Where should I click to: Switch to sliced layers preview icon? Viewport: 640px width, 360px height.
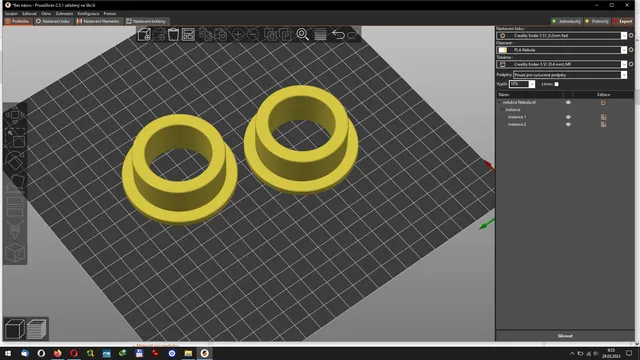37,329
